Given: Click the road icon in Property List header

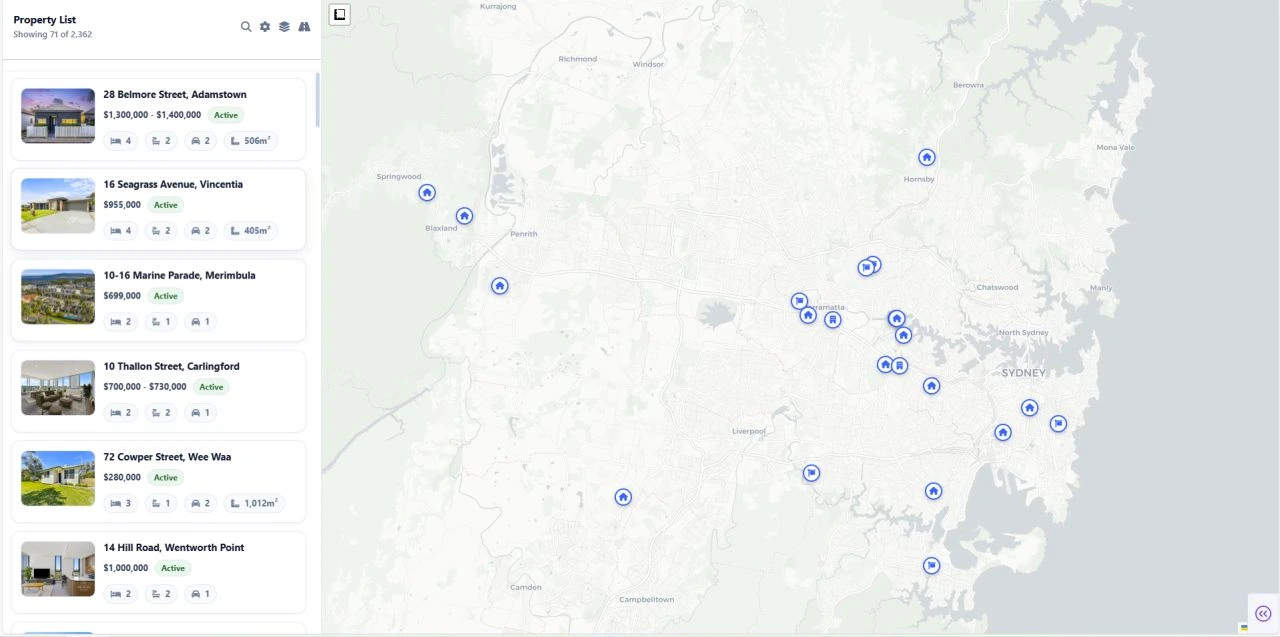Looking at the screenshot, I should coord(304,27).
